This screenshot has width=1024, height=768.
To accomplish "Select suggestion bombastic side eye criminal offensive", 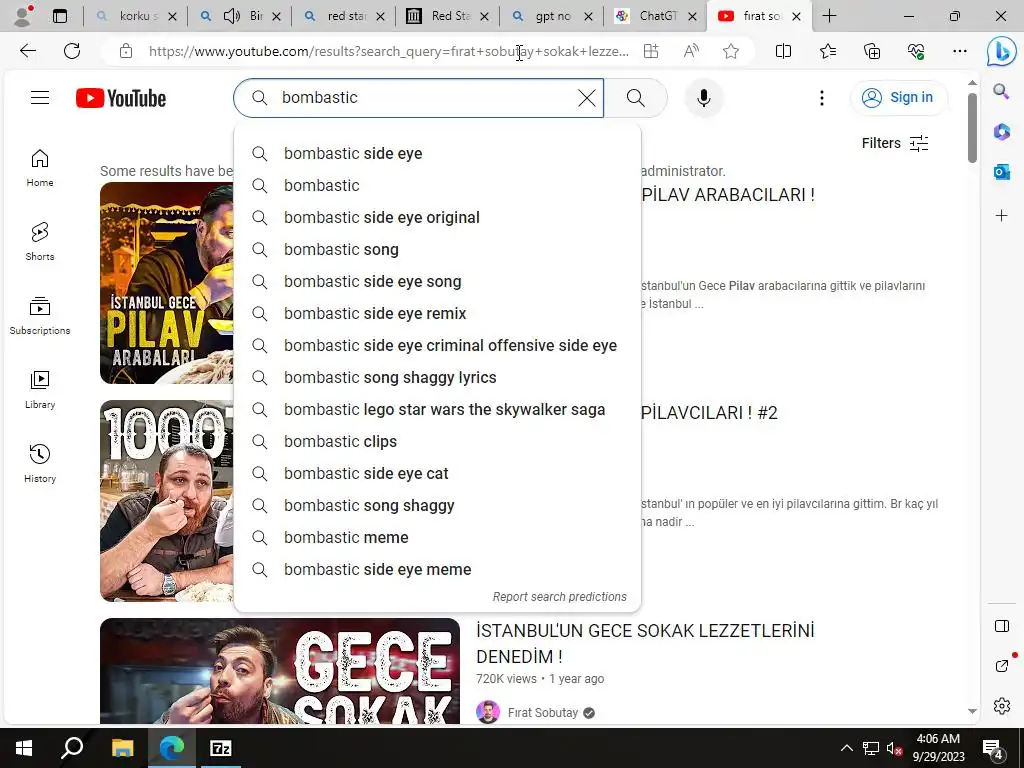I will (437, 345).
